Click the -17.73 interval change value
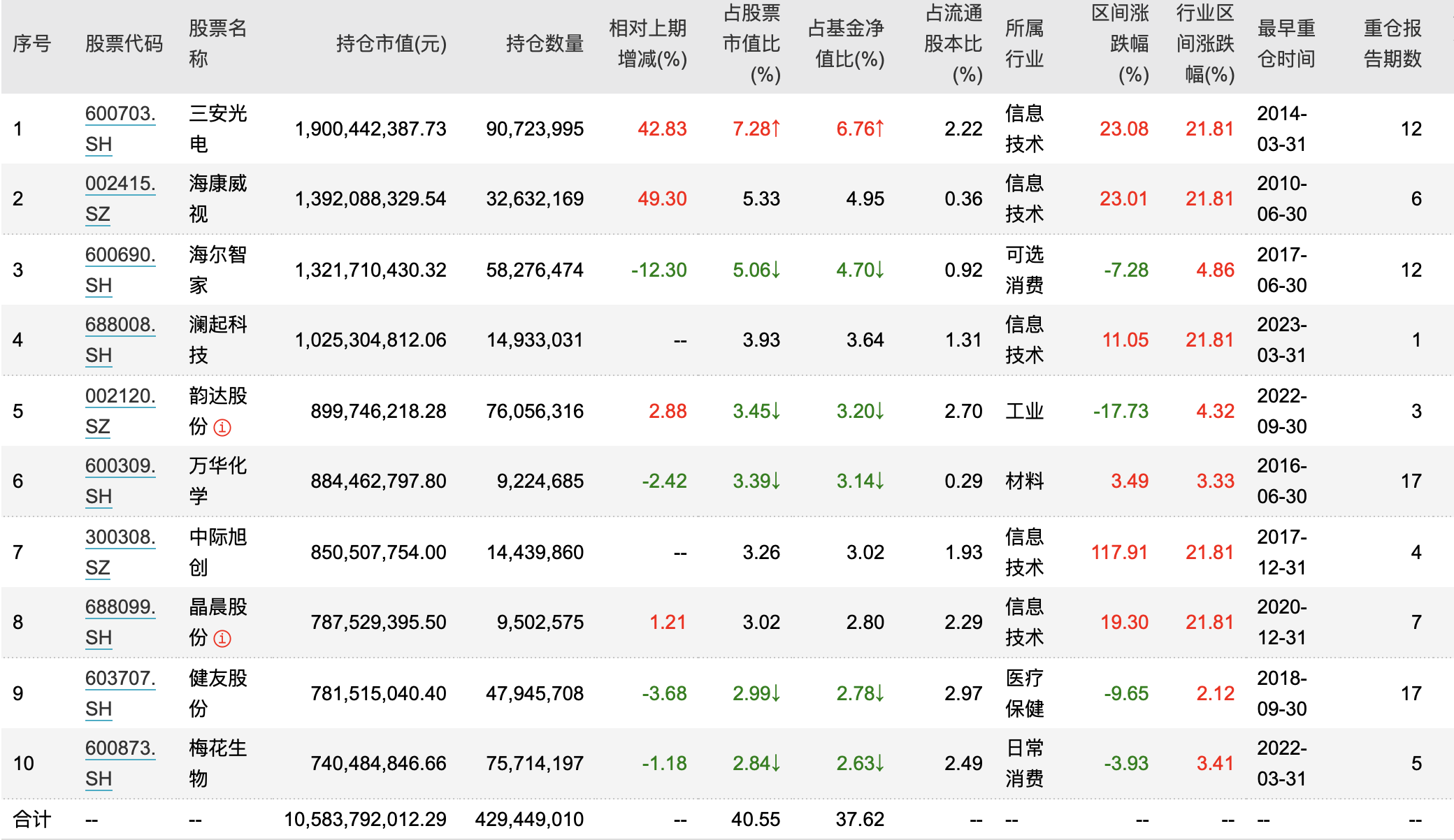The height and width of the screenshot is (840, 1454). pos(1121,412)
